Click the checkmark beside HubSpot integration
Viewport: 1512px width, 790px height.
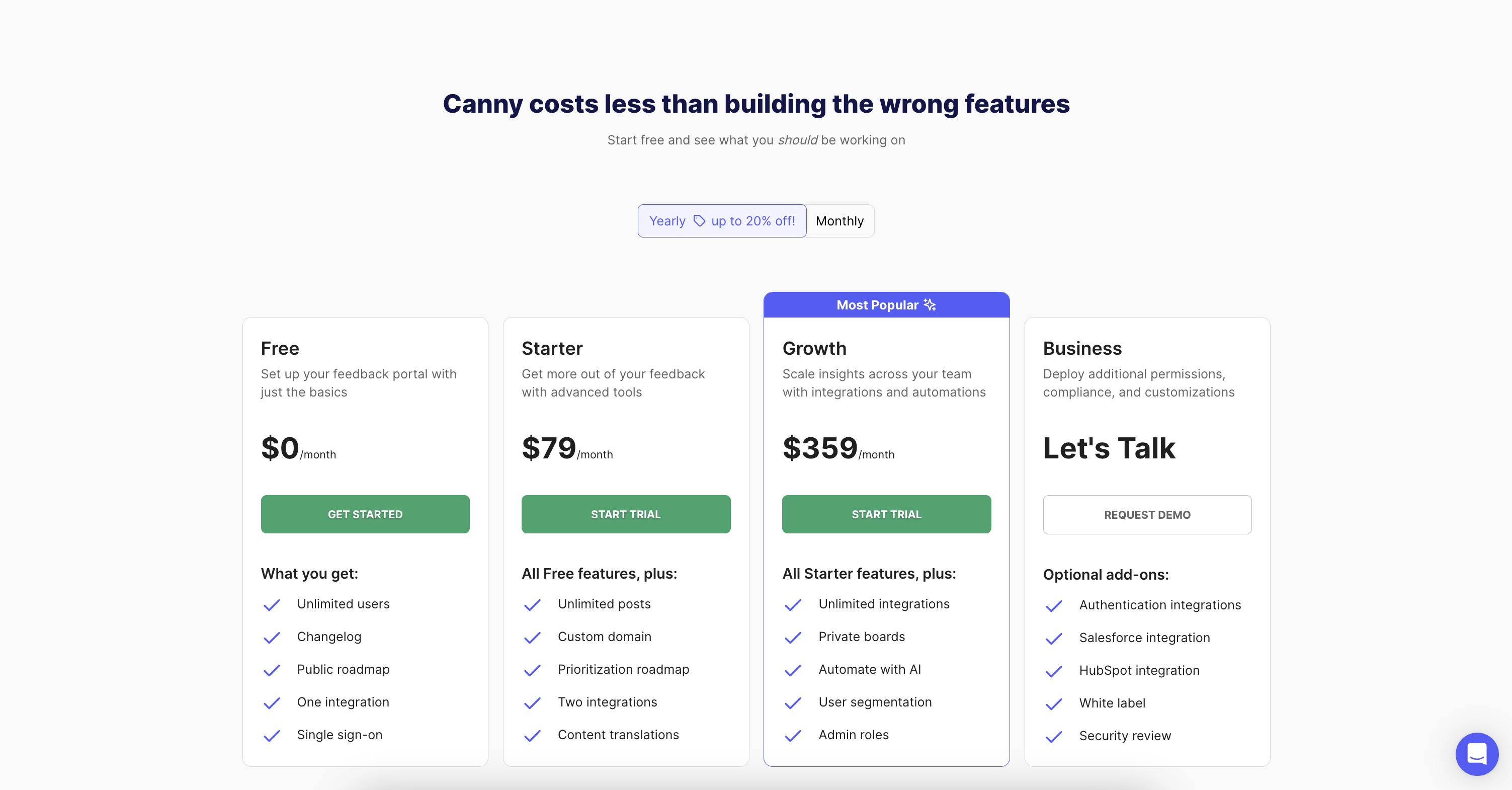click(x=1054, y=671)
